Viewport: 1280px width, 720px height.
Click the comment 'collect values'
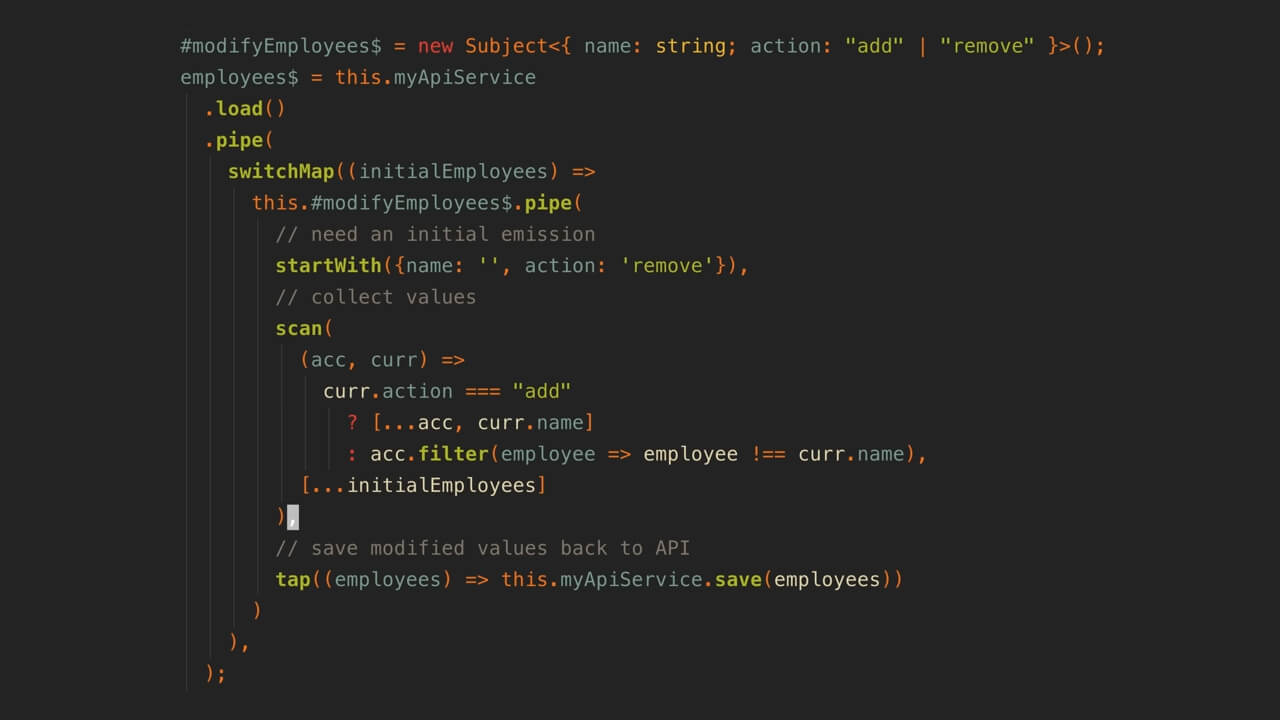376,297
